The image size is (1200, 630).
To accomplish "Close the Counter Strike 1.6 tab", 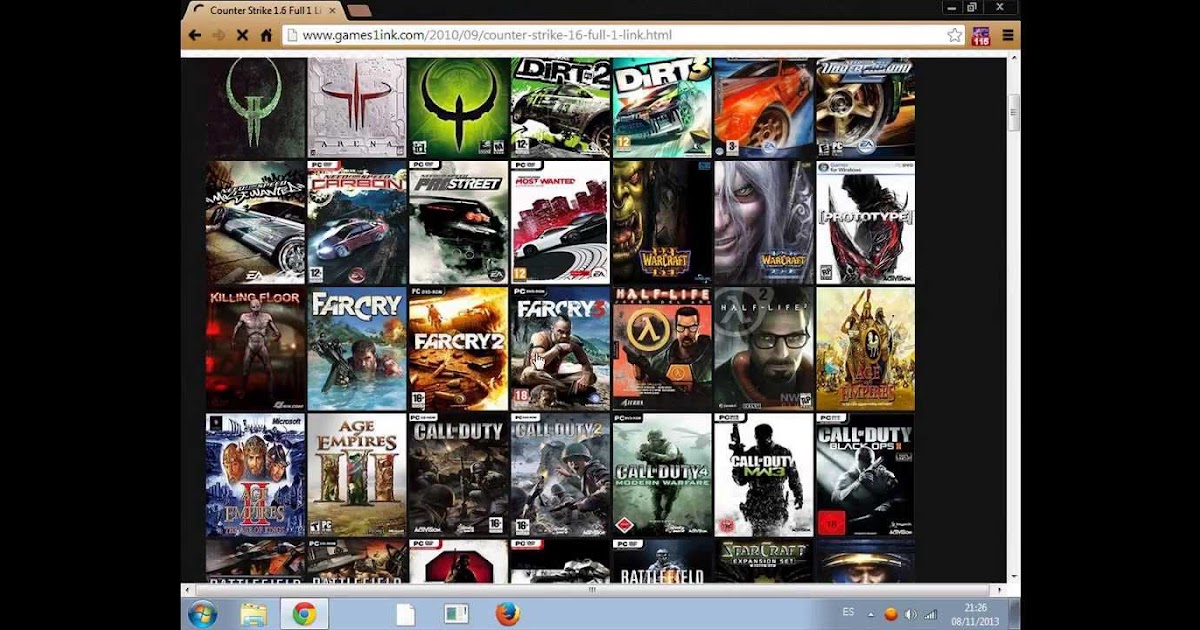I will (331, 10).
